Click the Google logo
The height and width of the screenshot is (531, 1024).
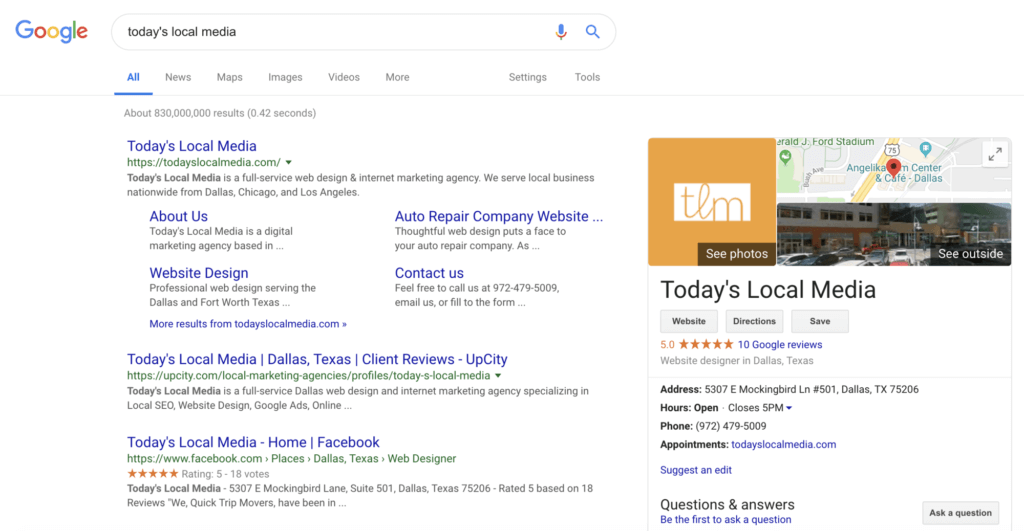click(52, 31)
